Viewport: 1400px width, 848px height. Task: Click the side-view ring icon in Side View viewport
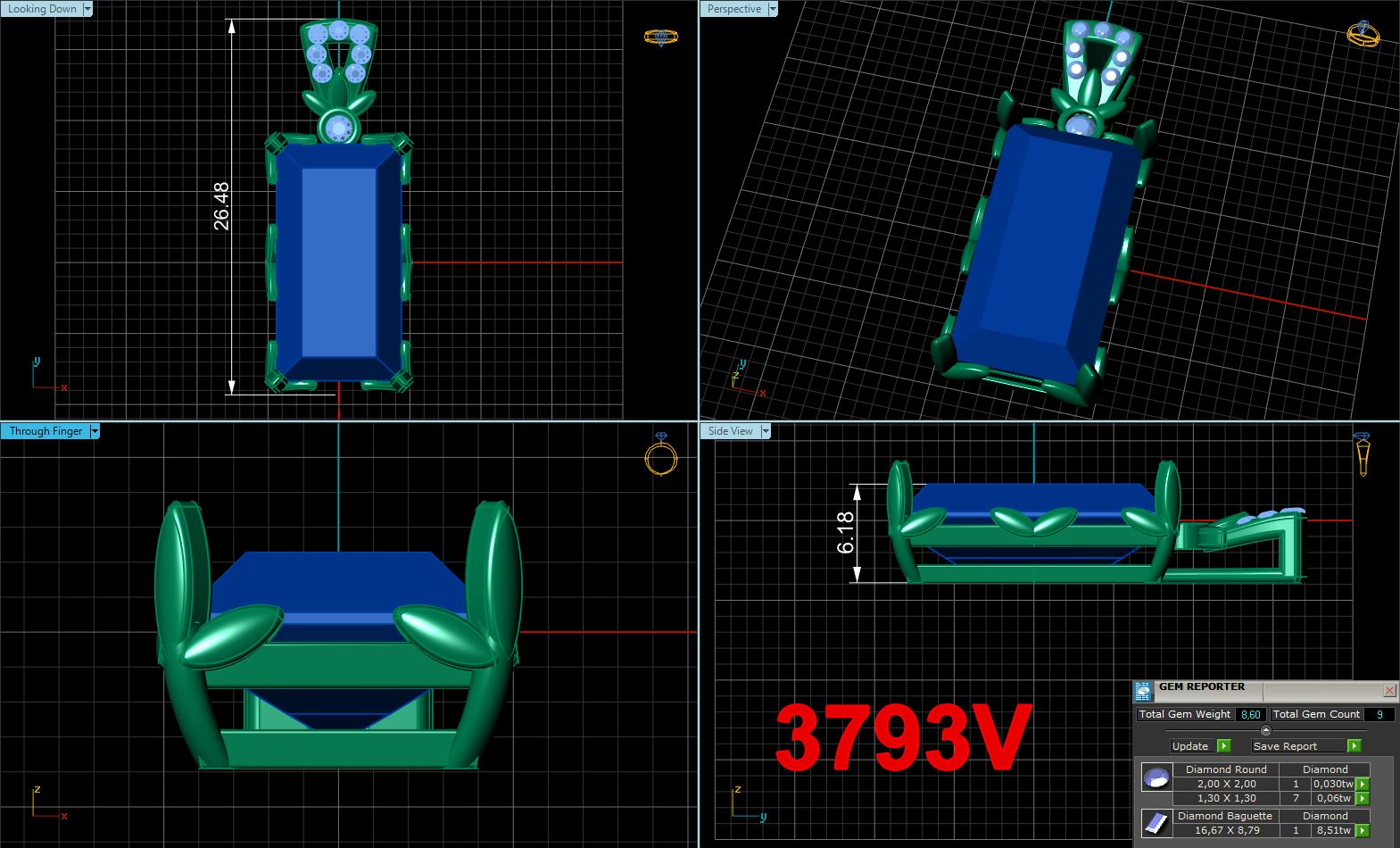click(1363, 453)
